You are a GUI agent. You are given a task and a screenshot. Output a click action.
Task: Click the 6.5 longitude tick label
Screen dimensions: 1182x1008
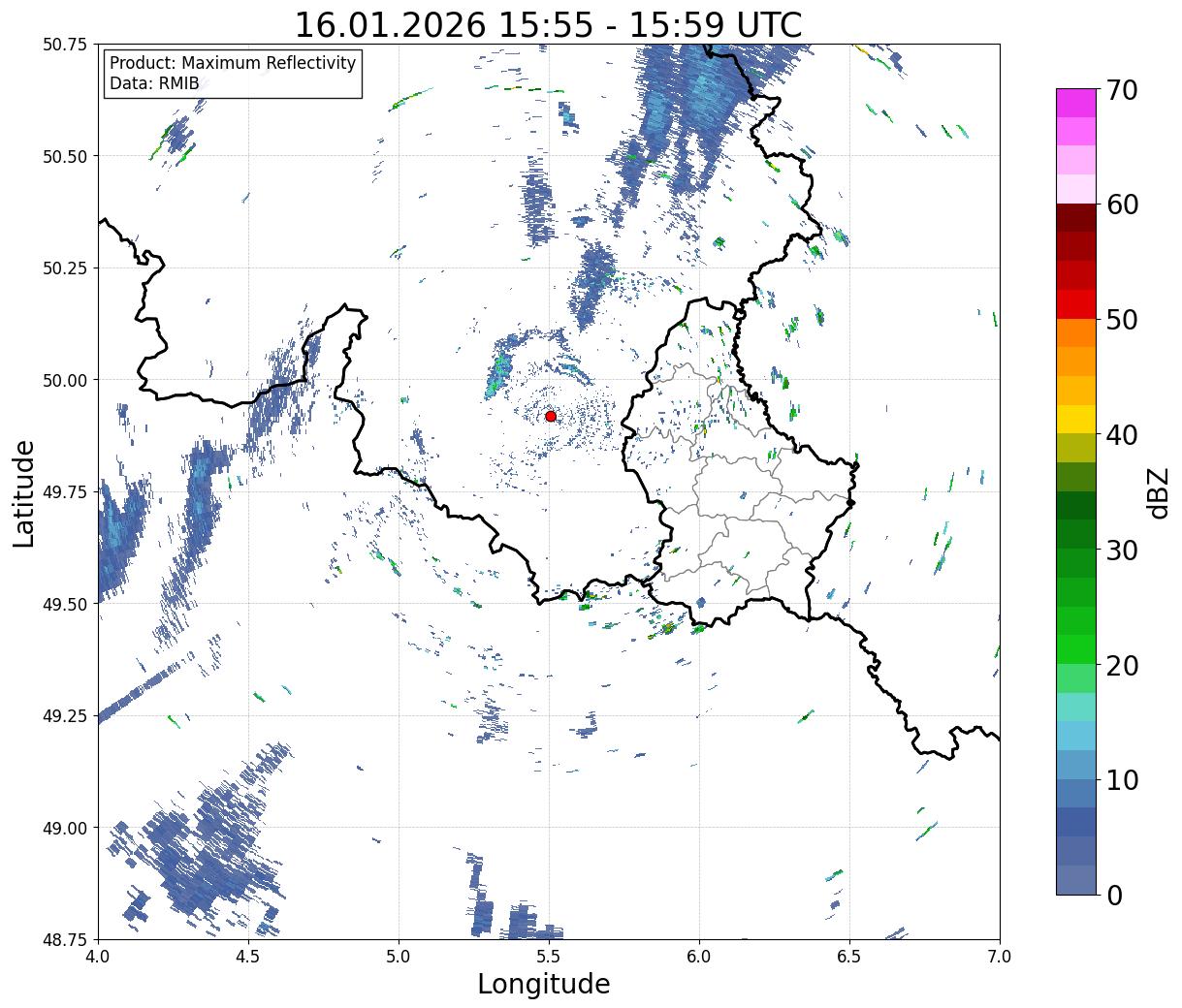(849, 957)
